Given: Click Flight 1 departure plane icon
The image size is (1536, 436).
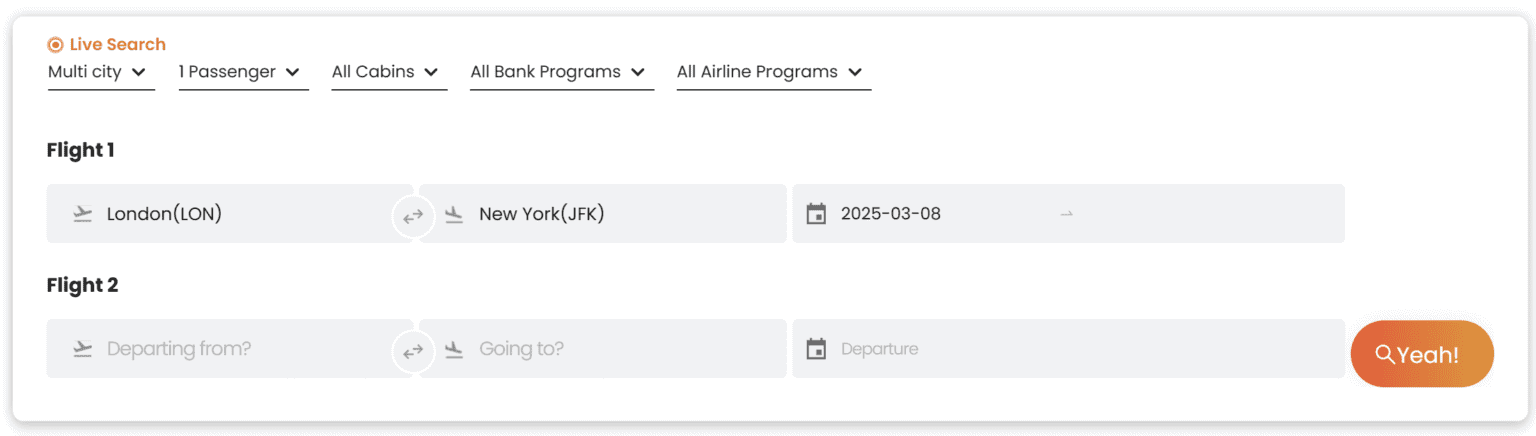Looking at the screenshot, I should (82, 214).
